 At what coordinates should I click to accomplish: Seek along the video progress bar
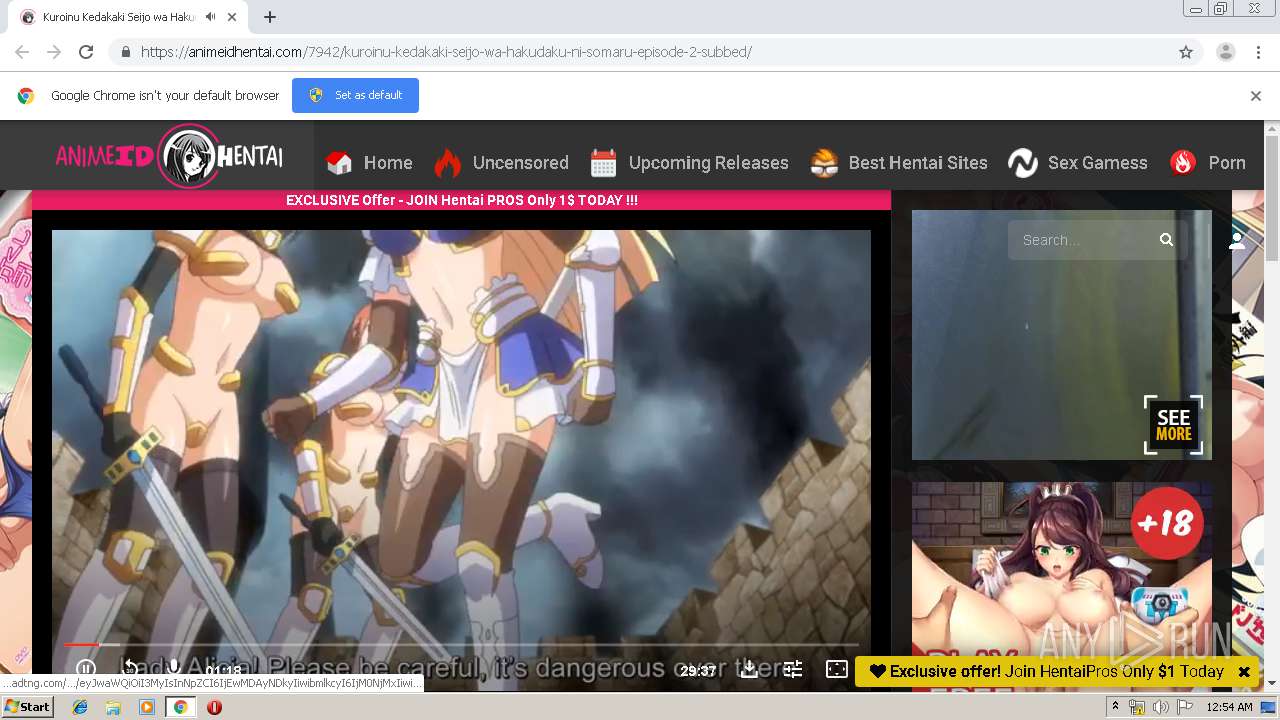[x=461, y=644]
